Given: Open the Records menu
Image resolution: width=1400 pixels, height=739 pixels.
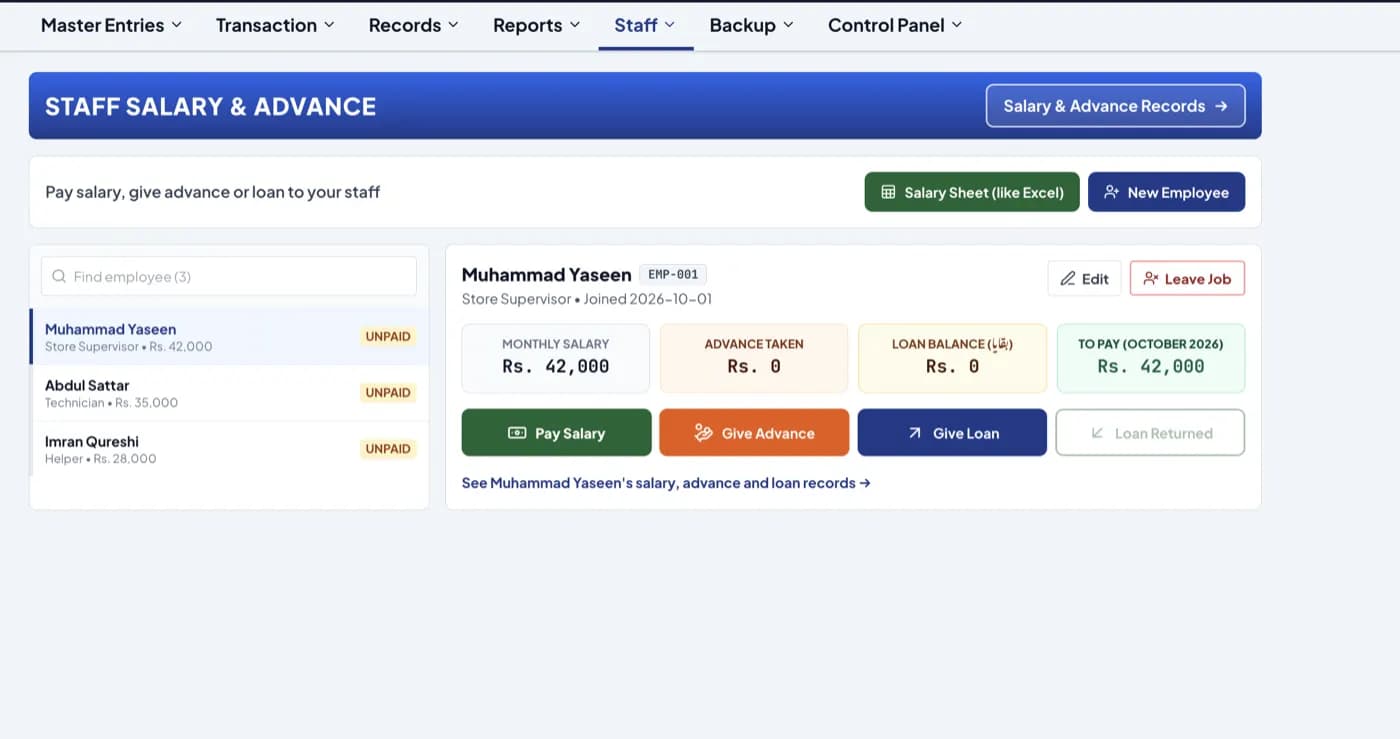Looking at the screenshot, I should pos(413,25).
